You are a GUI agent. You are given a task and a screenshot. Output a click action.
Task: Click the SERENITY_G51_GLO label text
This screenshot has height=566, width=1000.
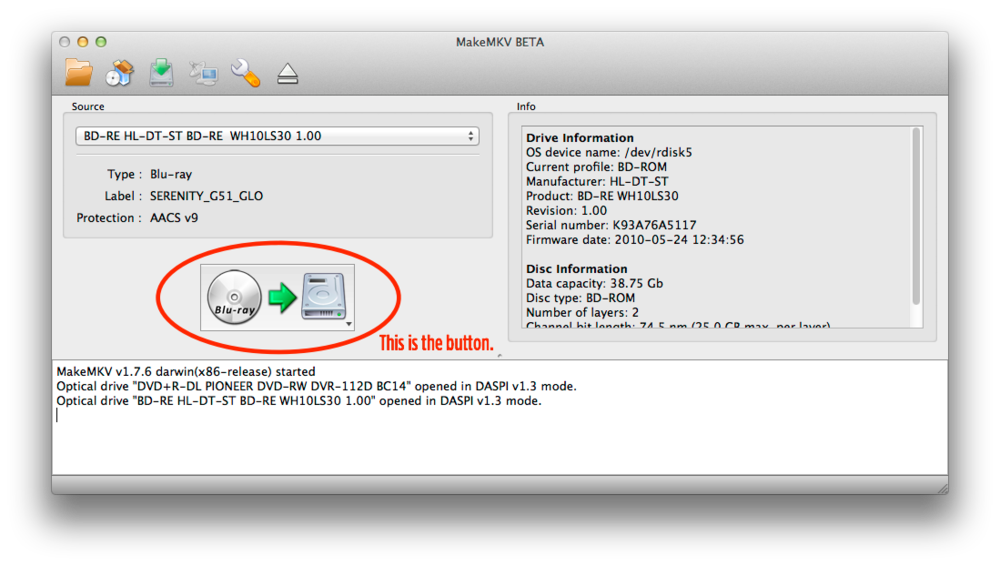pyautogui.click(x=206, y=196)
